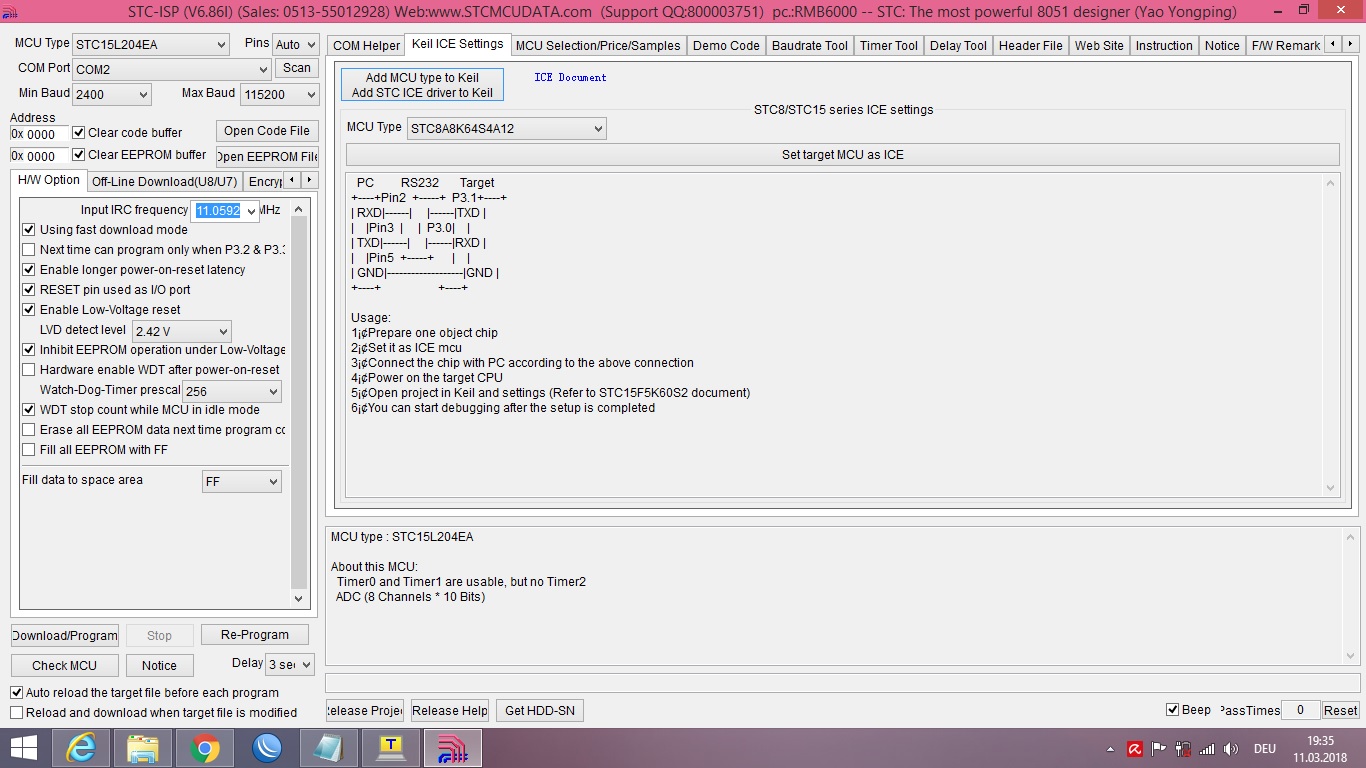1366x768 pixels.
Task: Switch to the Demo Code tab
Action: point(726,46)
